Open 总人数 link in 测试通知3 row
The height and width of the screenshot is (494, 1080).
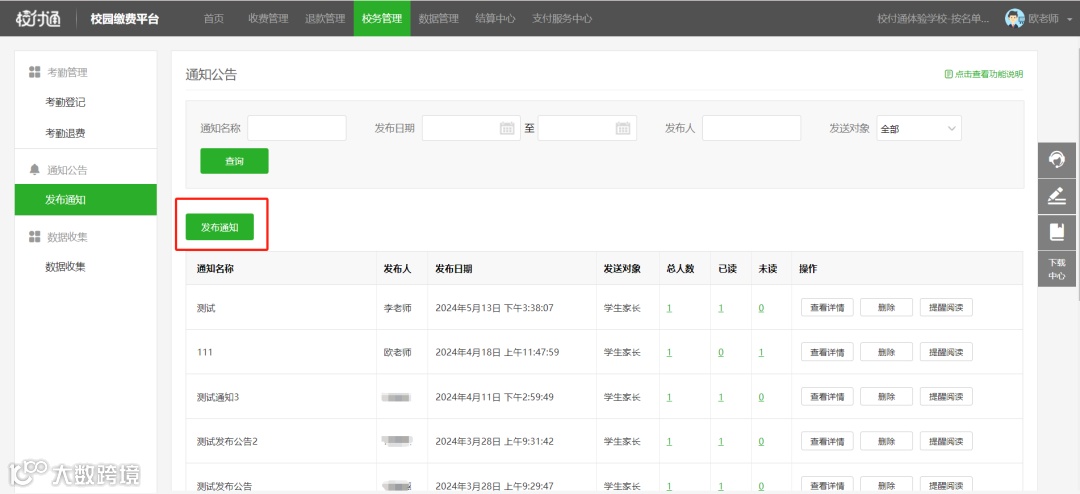669,397
